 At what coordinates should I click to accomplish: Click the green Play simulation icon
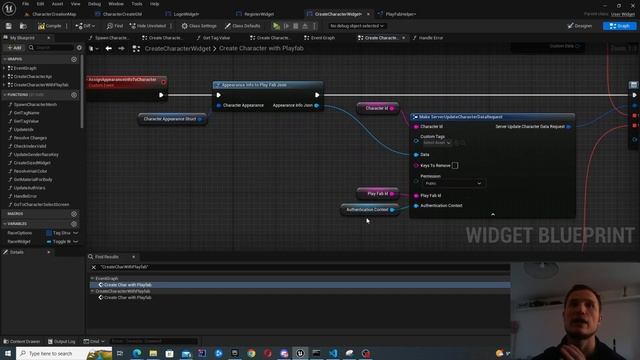click(276, 26)
